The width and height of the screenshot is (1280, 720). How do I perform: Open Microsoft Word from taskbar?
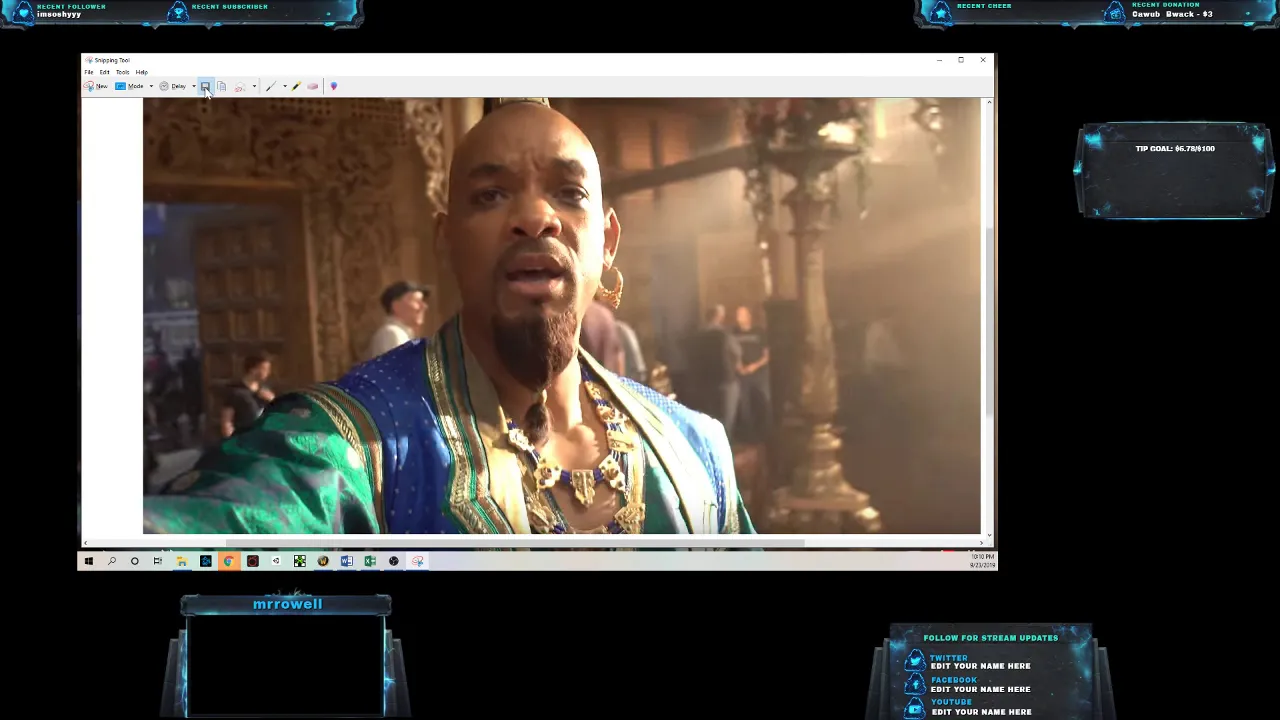click(346, 561)
